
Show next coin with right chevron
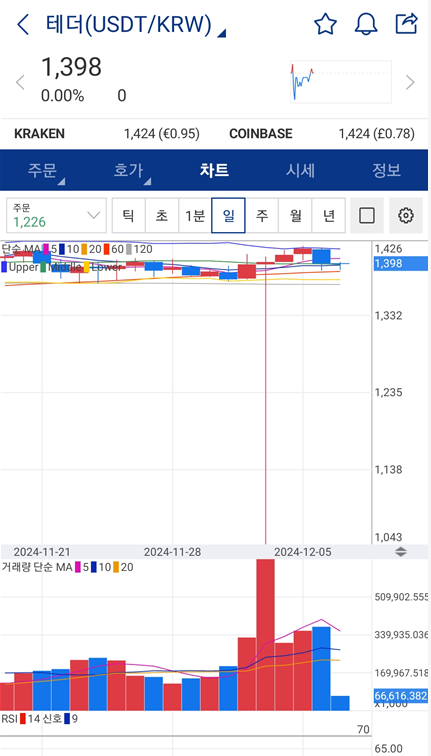point(410,82)
